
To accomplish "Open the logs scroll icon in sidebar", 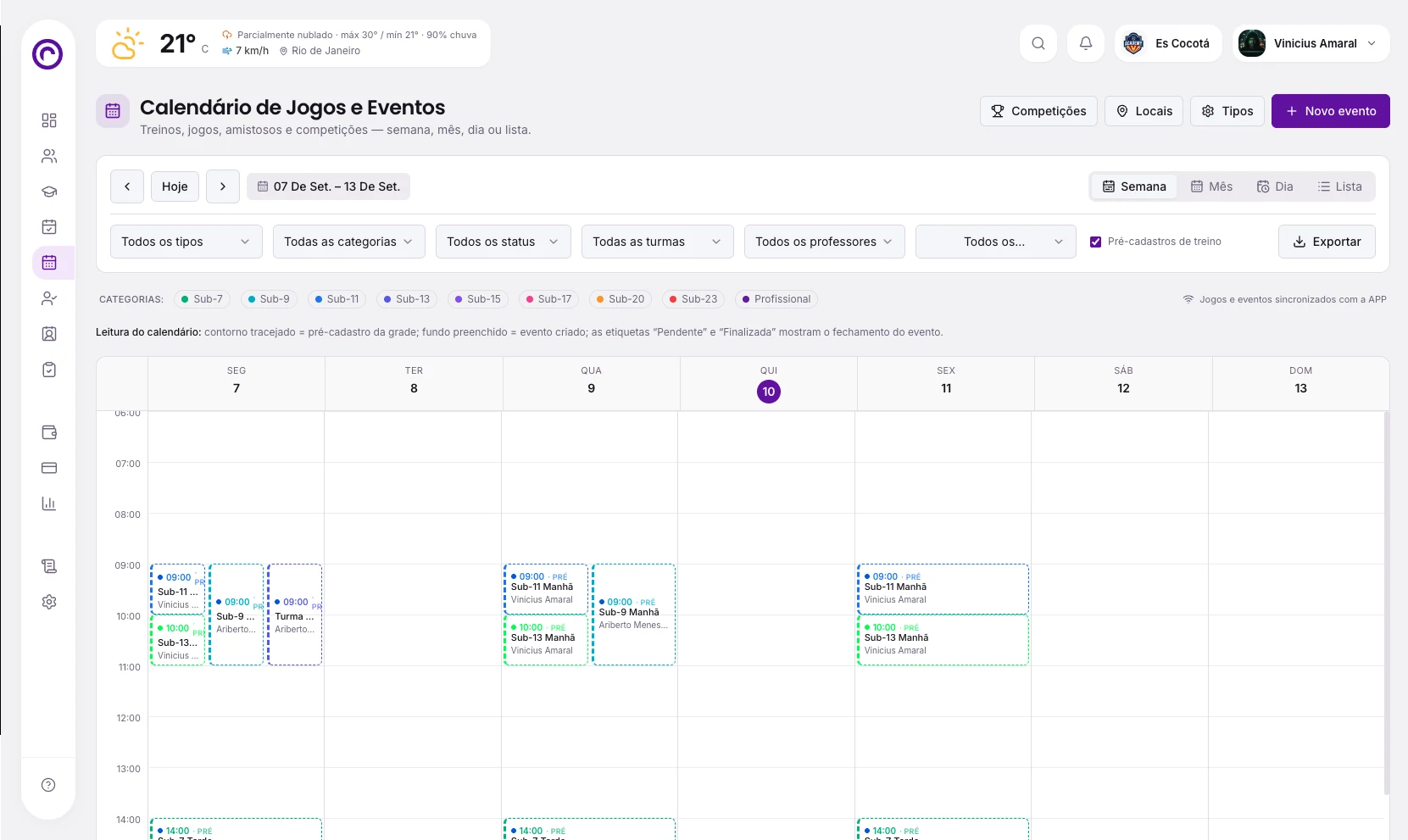I will coord(49,566).
